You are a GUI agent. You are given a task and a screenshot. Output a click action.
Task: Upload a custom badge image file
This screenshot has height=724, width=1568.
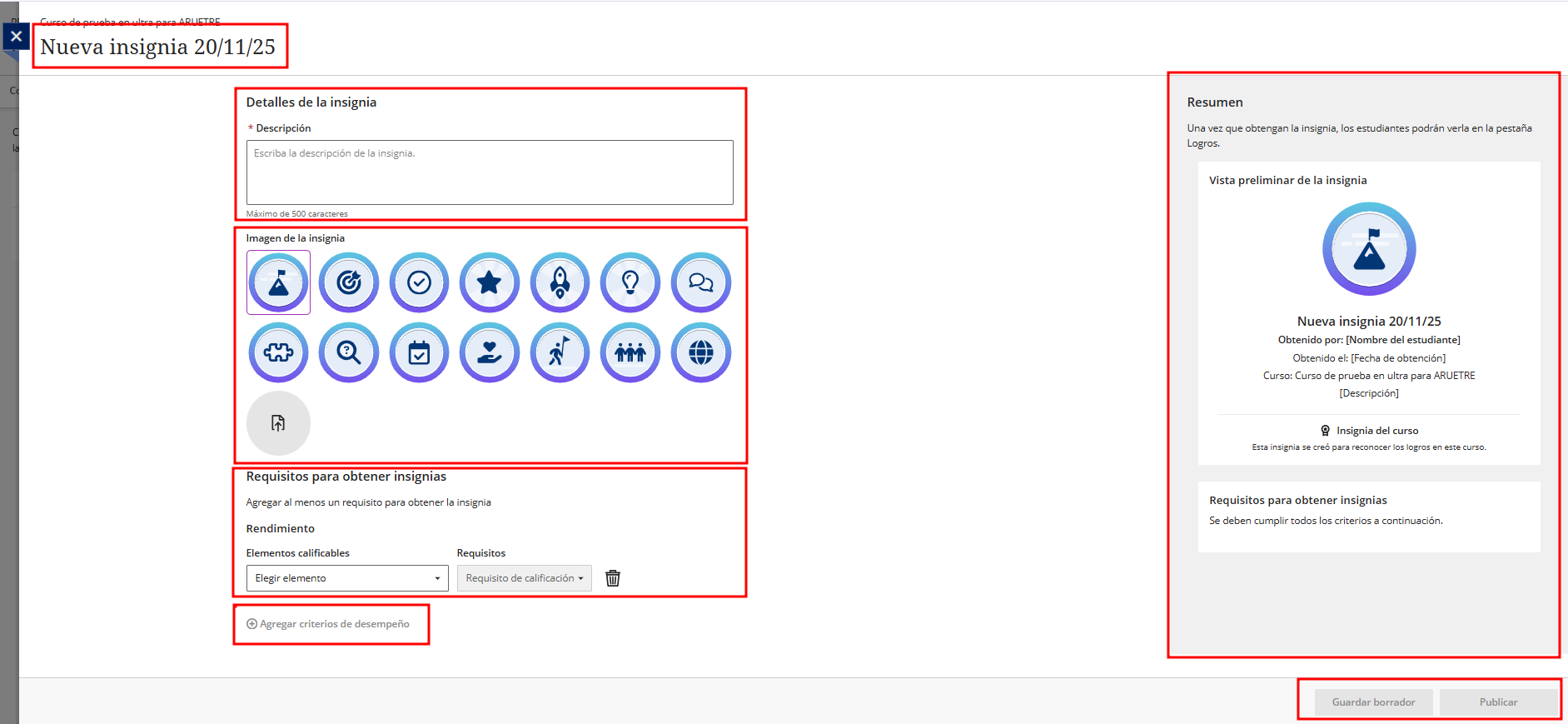pyautogui.click(x=278, y=423)
